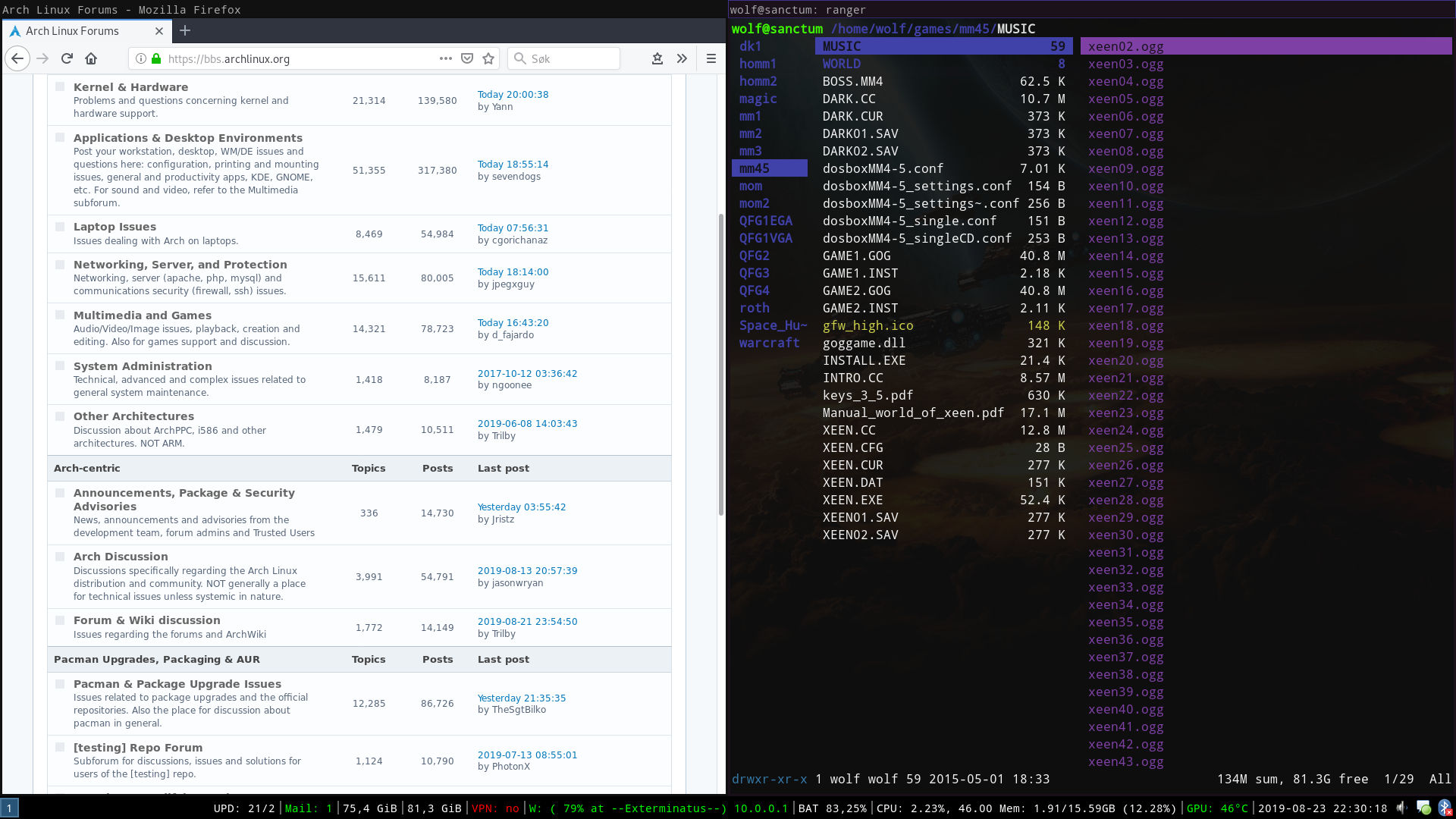
Task: Click the Kernel & Hardware status icon
Action: 60,86
